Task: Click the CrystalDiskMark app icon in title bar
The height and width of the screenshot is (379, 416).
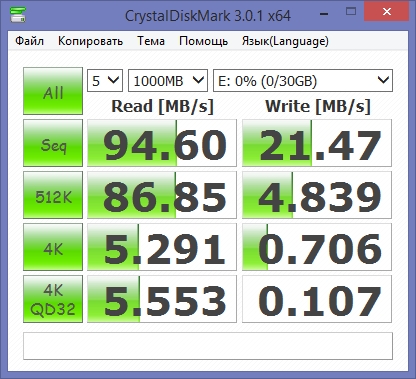Action: pos(18,14)
